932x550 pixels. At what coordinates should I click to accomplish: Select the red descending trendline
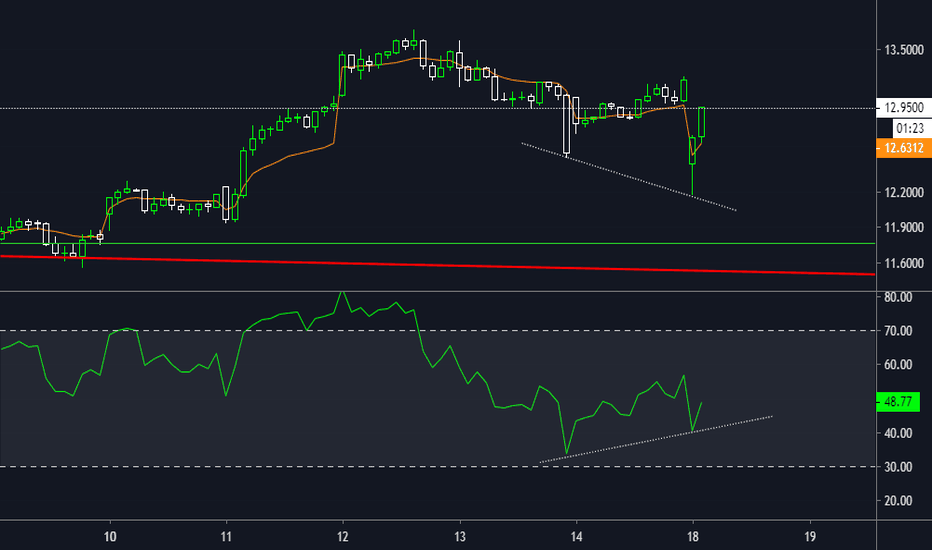point(437,265)
